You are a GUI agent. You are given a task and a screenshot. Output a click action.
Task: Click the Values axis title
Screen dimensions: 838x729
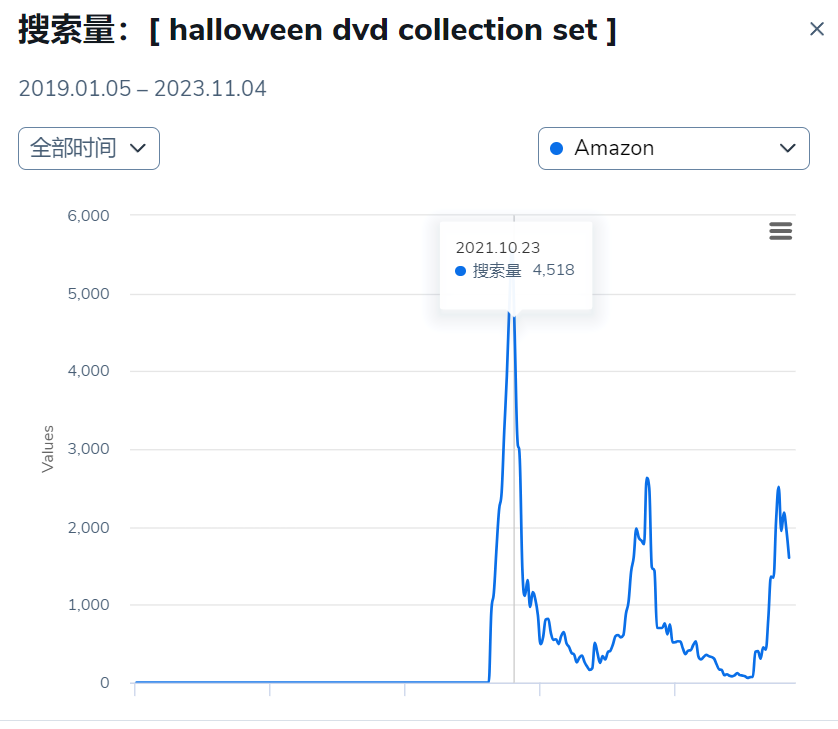pyautogui.click(x=48, y=449)
